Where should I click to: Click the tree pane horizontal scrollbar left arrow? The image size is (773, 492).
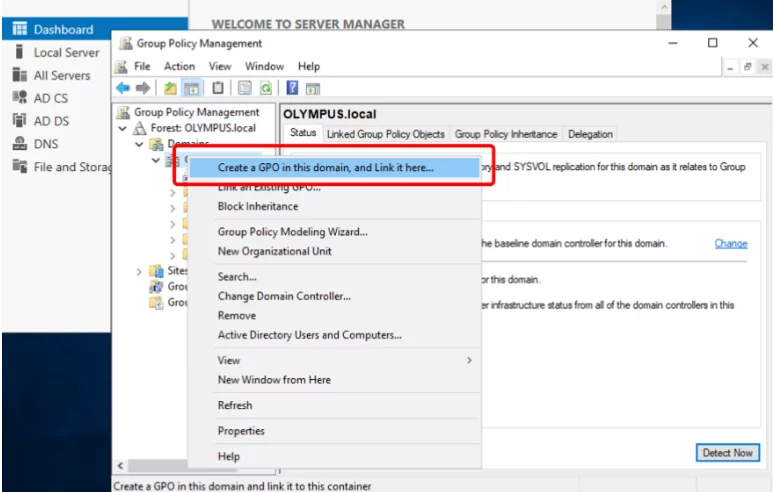(x=120, y=465)
